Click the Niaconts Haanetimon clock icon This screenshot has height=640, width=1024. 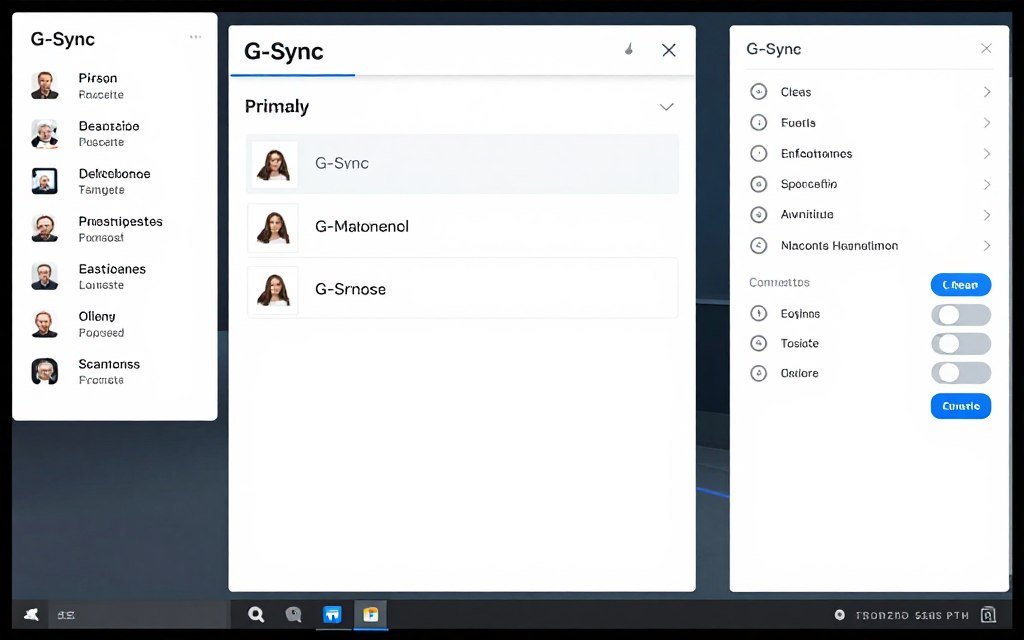[x=760, y=245]
